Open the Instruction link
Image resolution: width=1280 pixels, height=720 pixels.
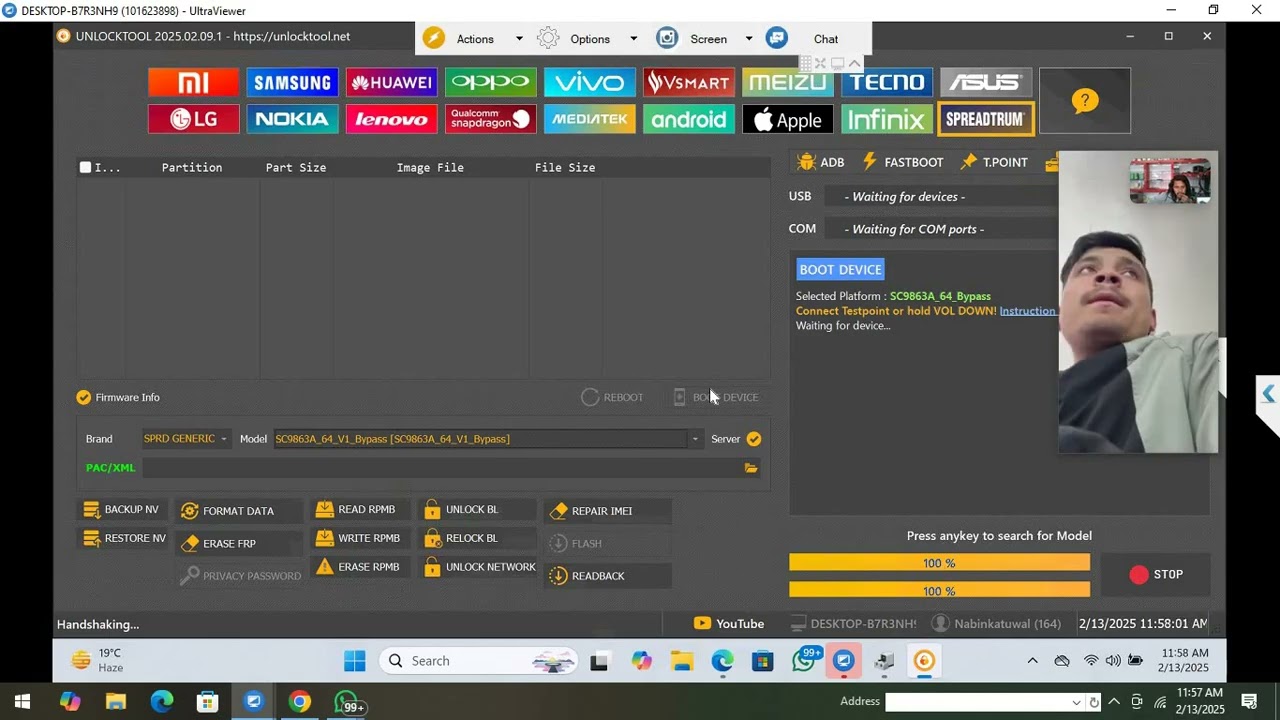pos(1027,311)
